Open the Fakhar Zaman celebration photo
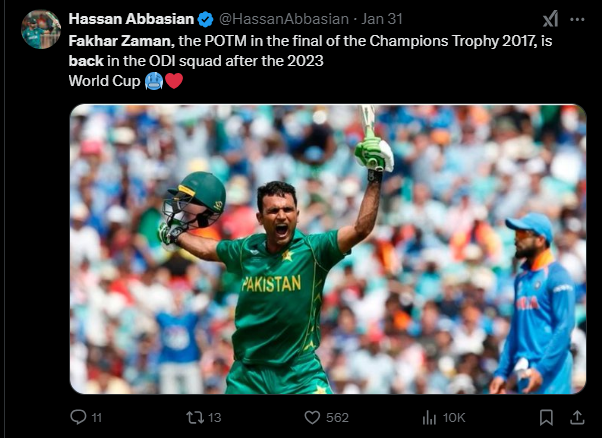602x438 pixels. [x=328, y=249]
